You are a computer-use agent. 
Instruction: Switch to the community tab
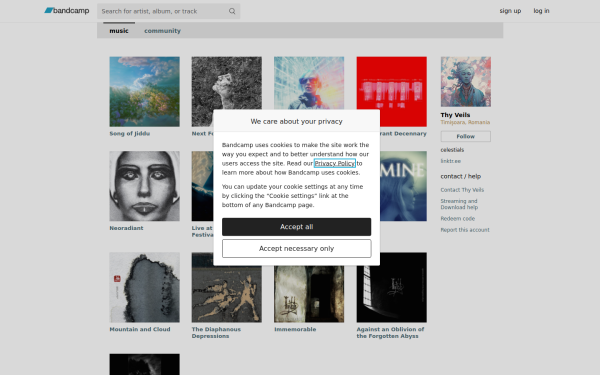162,31
